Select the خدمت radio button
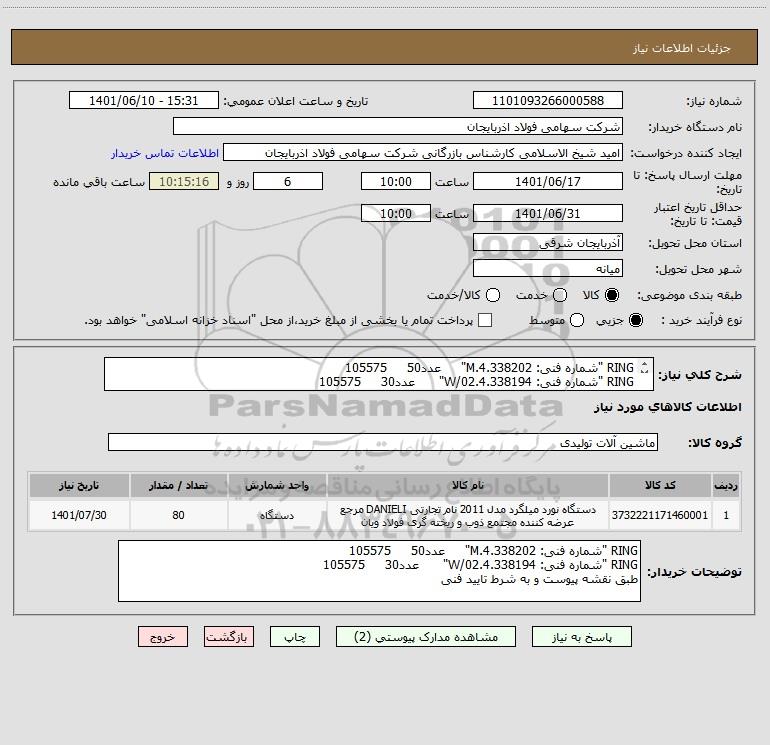The width and height of the screenshot is (770, 745). point(560,295)
